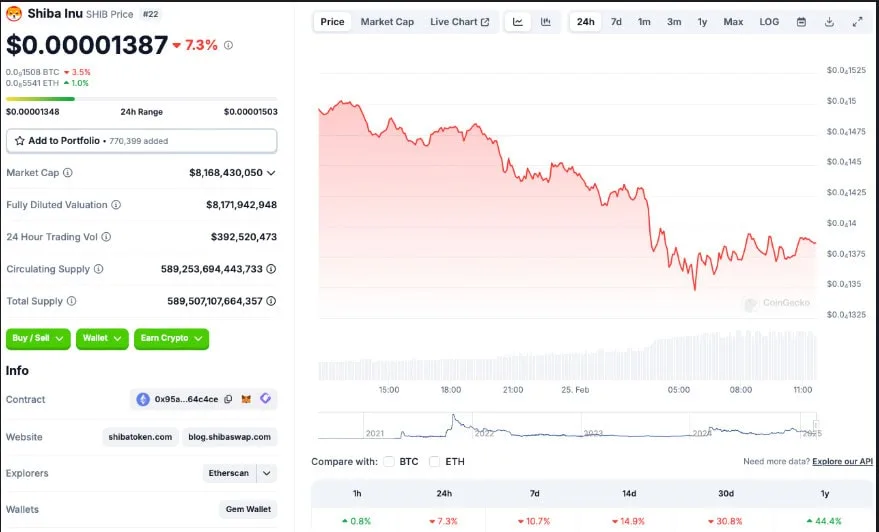Enable compare with BTC checkbox
This screenshot has width=879, height=532.
point(389,461)
